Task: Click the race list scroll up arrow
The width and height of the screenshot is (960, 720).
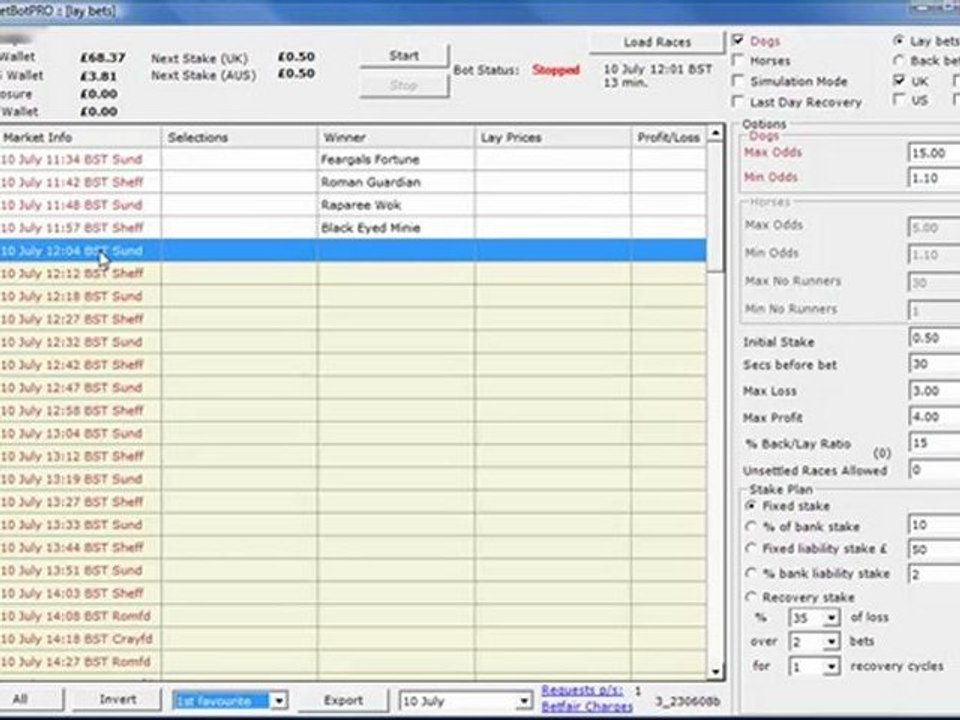Action: [x=715, y=133]
